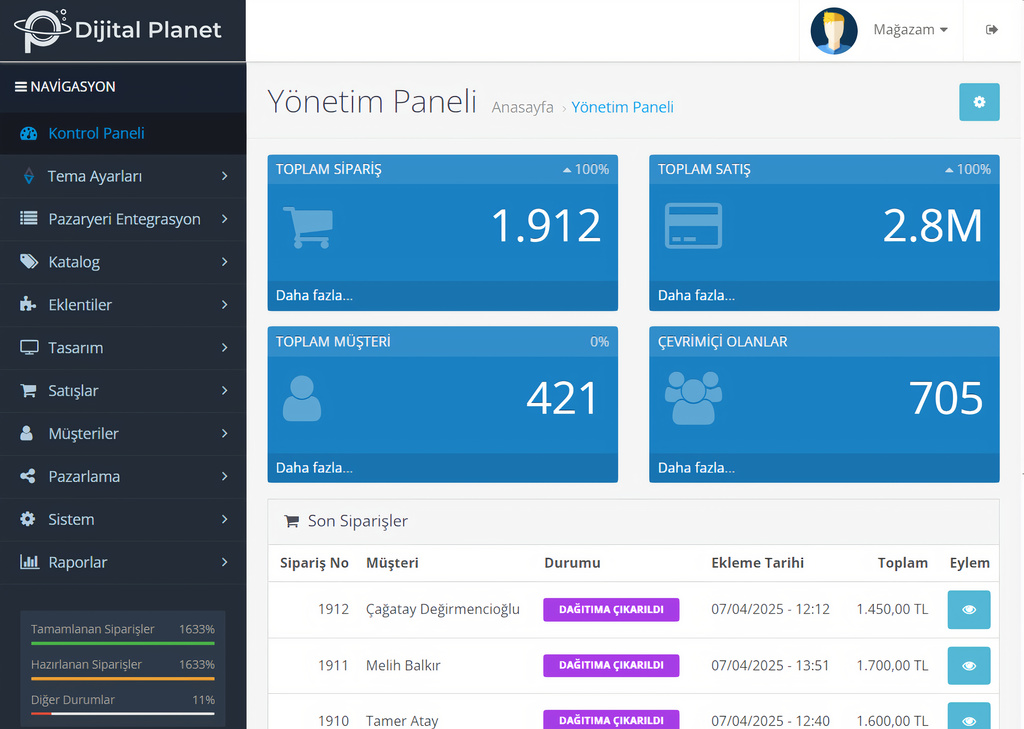The image size is (1024, 729).
Task: Open Kontrol Paneli in sidebar
Action: (x=96, y=133)
